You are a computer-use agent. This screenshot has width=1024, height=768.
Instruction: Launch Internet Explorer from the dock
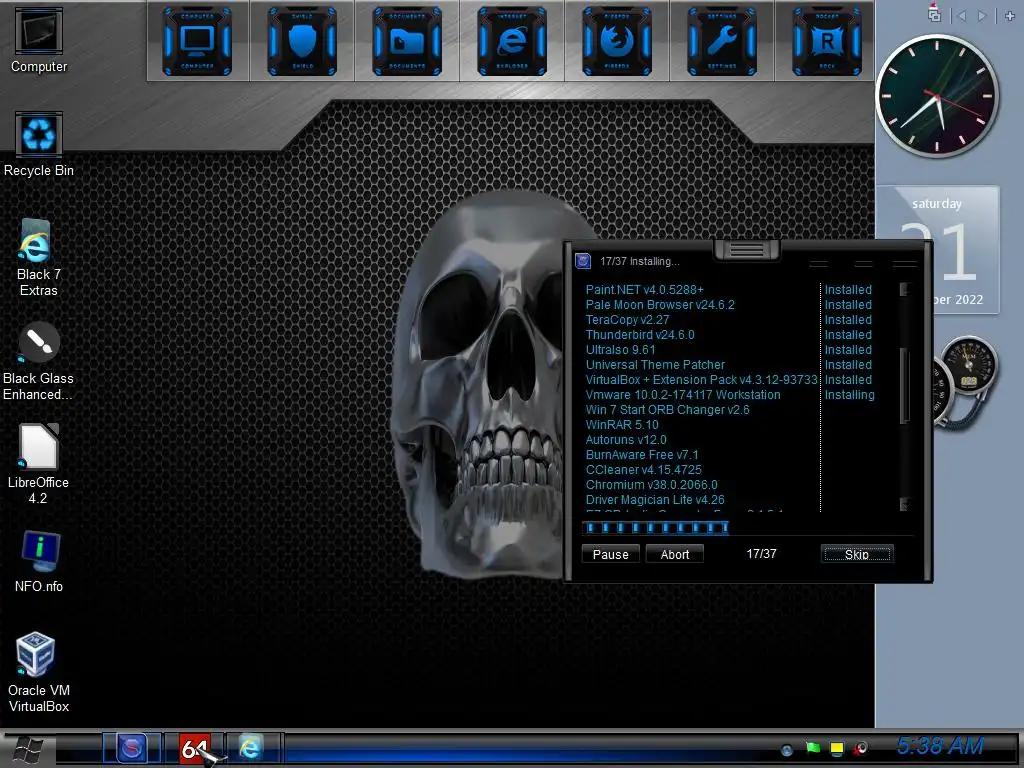512,41
